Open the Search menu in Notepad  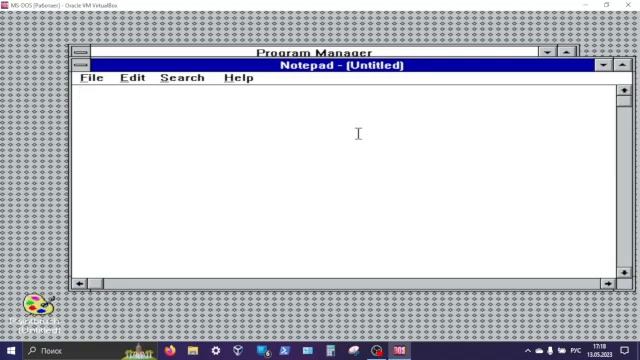tap(182, 78)
